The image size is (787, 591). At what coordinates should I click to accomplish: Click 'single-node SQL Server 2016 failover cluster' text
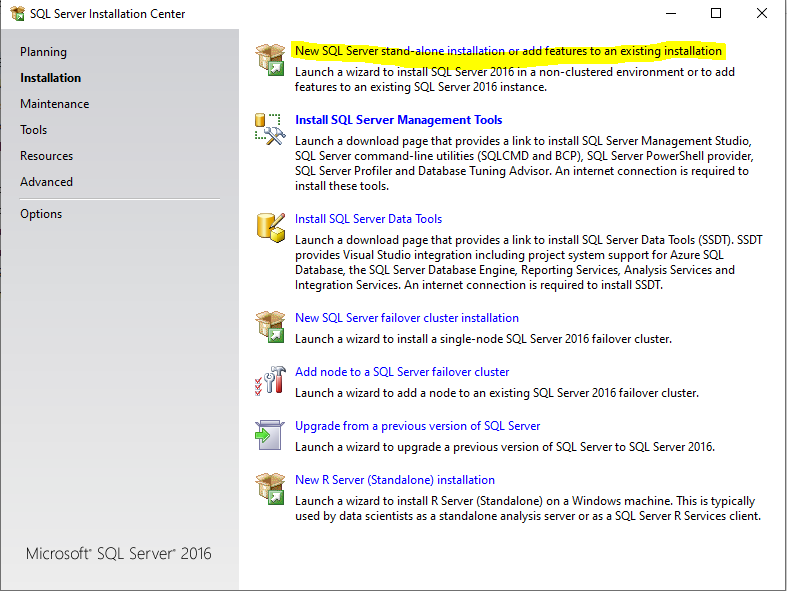[555, 339]
